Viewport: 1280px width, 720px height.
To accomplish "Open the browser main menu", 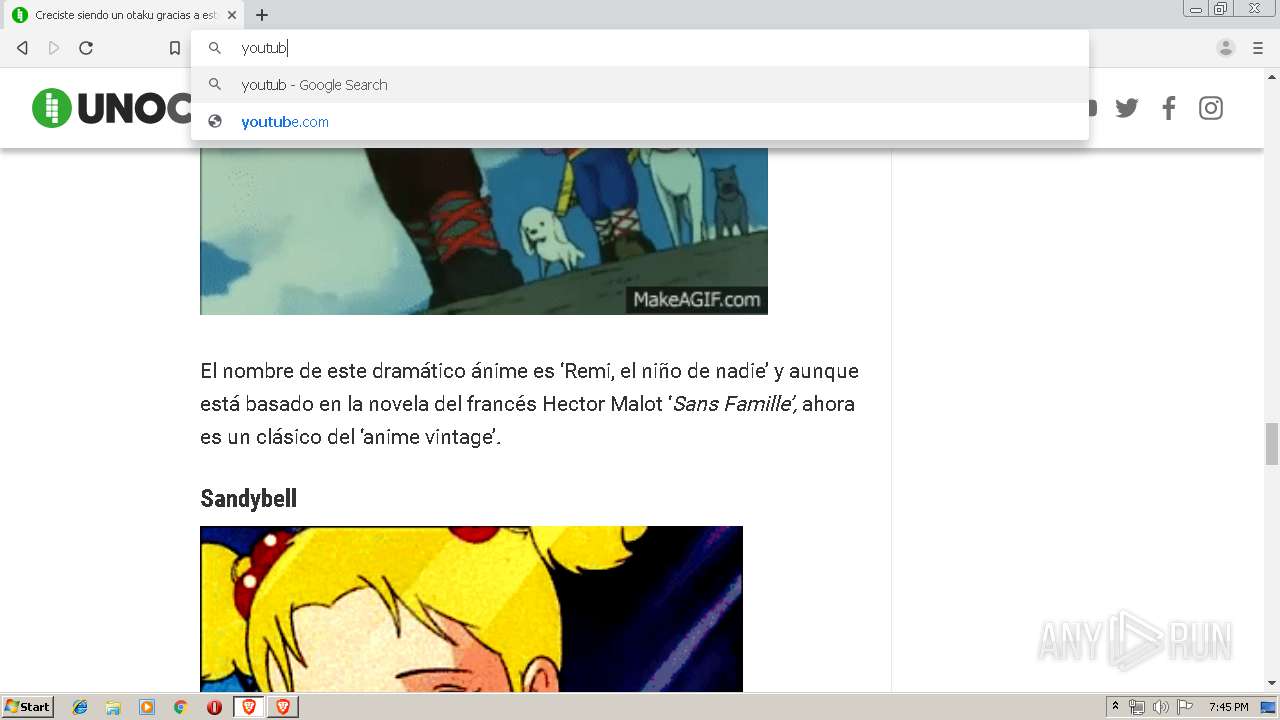I will click(x=1258, y=48).
